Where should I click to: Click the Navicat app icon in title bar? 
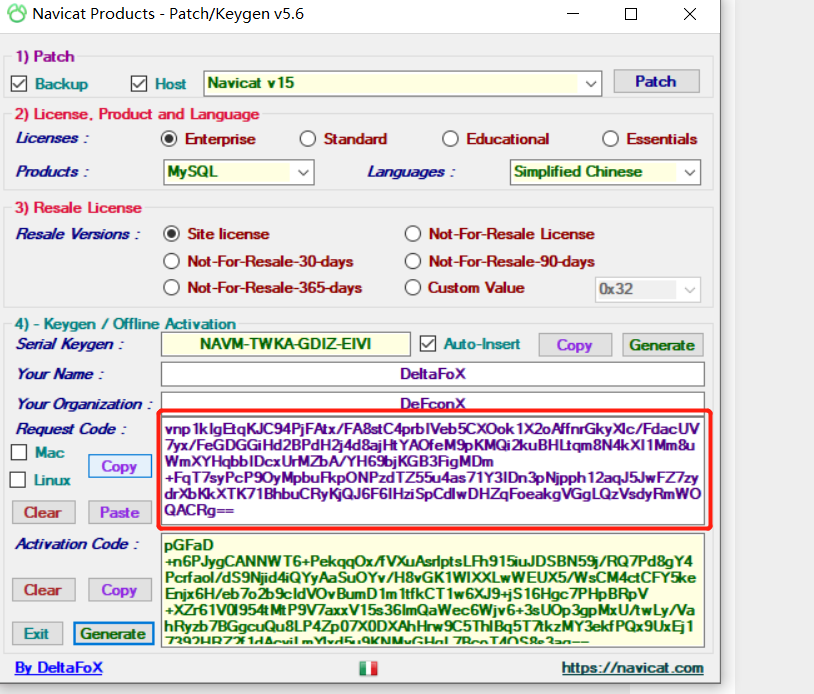point(17,13)
